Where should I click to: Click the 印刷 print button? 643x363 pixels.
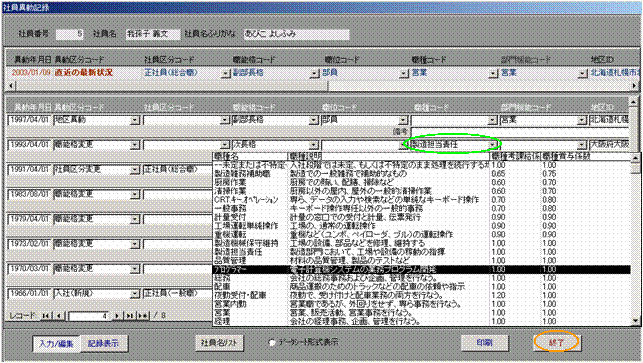(x=484, y=342)
